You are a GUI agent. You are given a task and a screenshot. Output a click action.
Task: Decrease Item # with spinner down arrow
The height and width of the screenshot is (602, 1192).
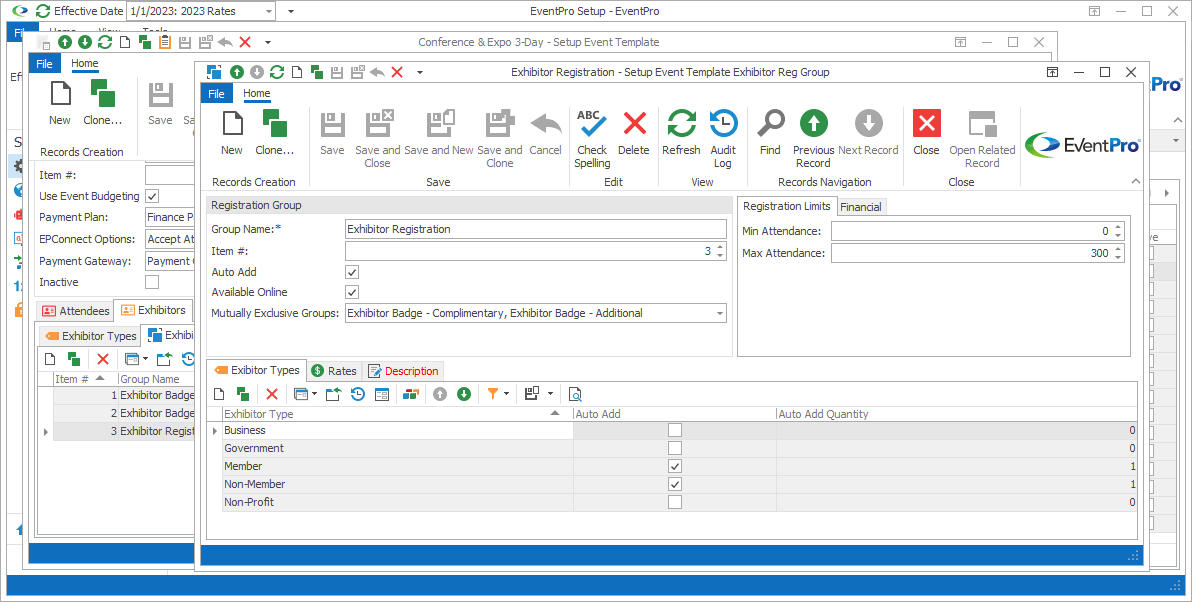point(720,255)
